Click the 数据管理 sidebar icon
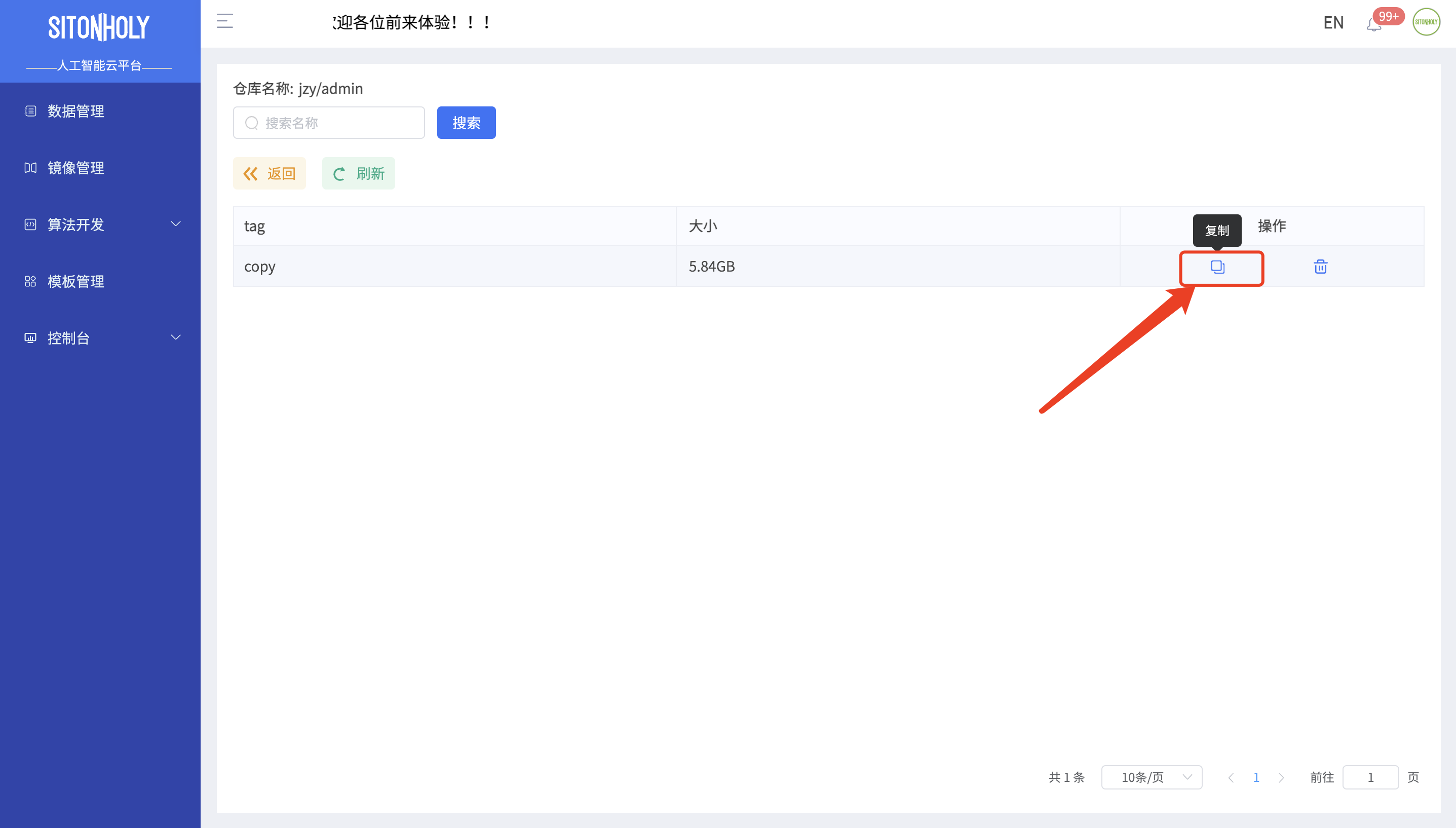 click(x=31, y=111)
